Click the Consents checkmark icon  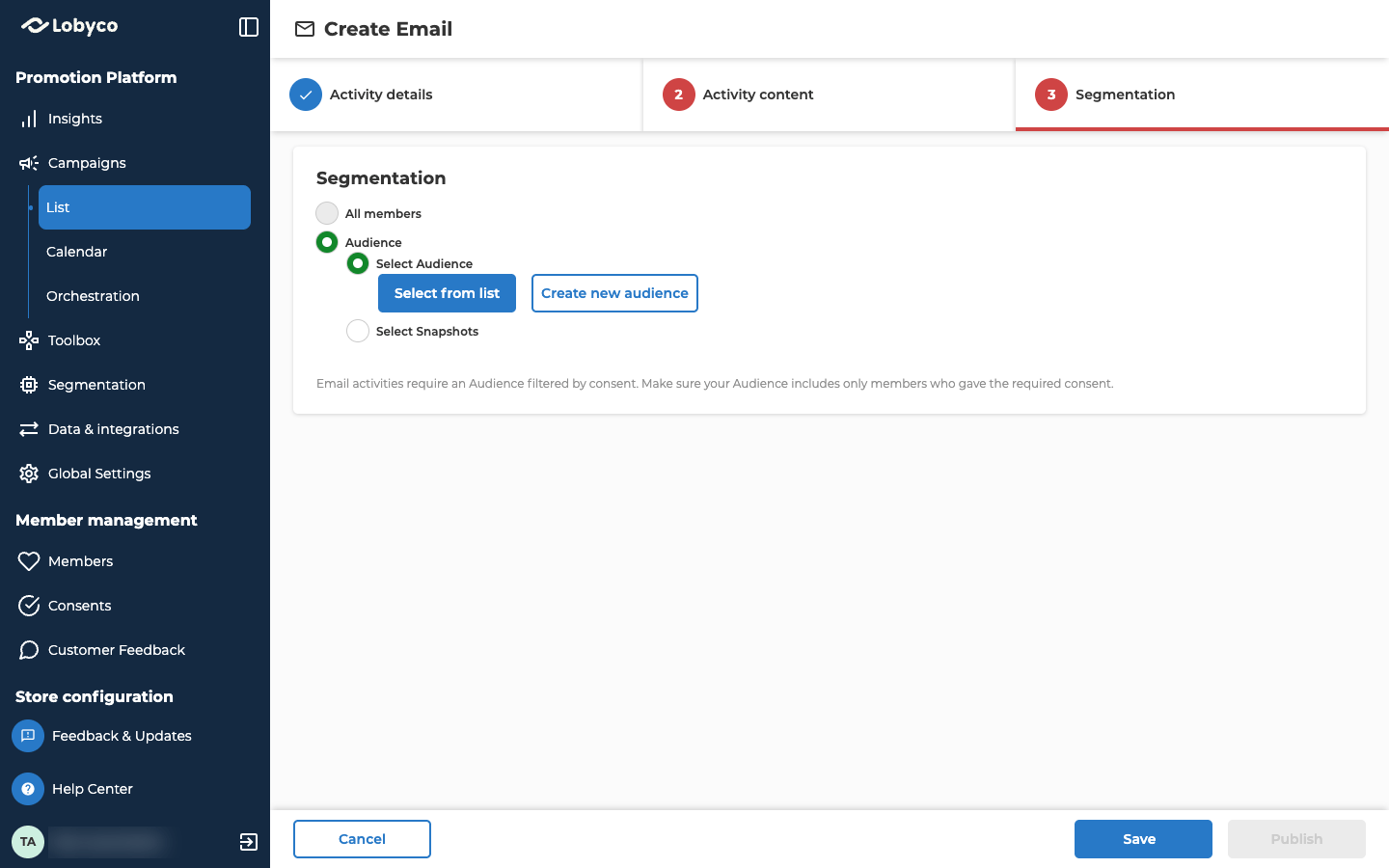tap(29, 606)
